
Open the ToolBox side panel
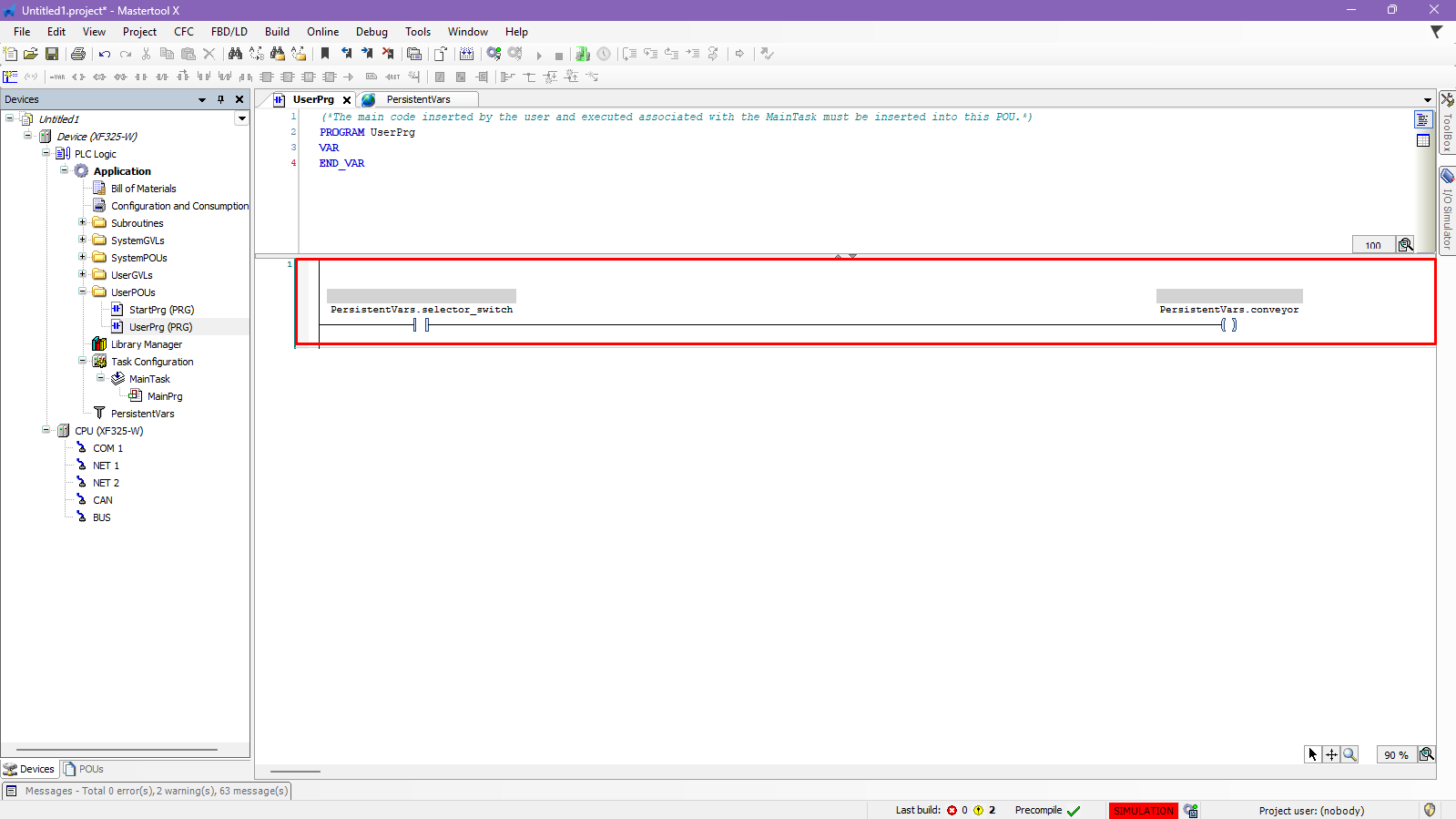click(x=1446, y=122)
